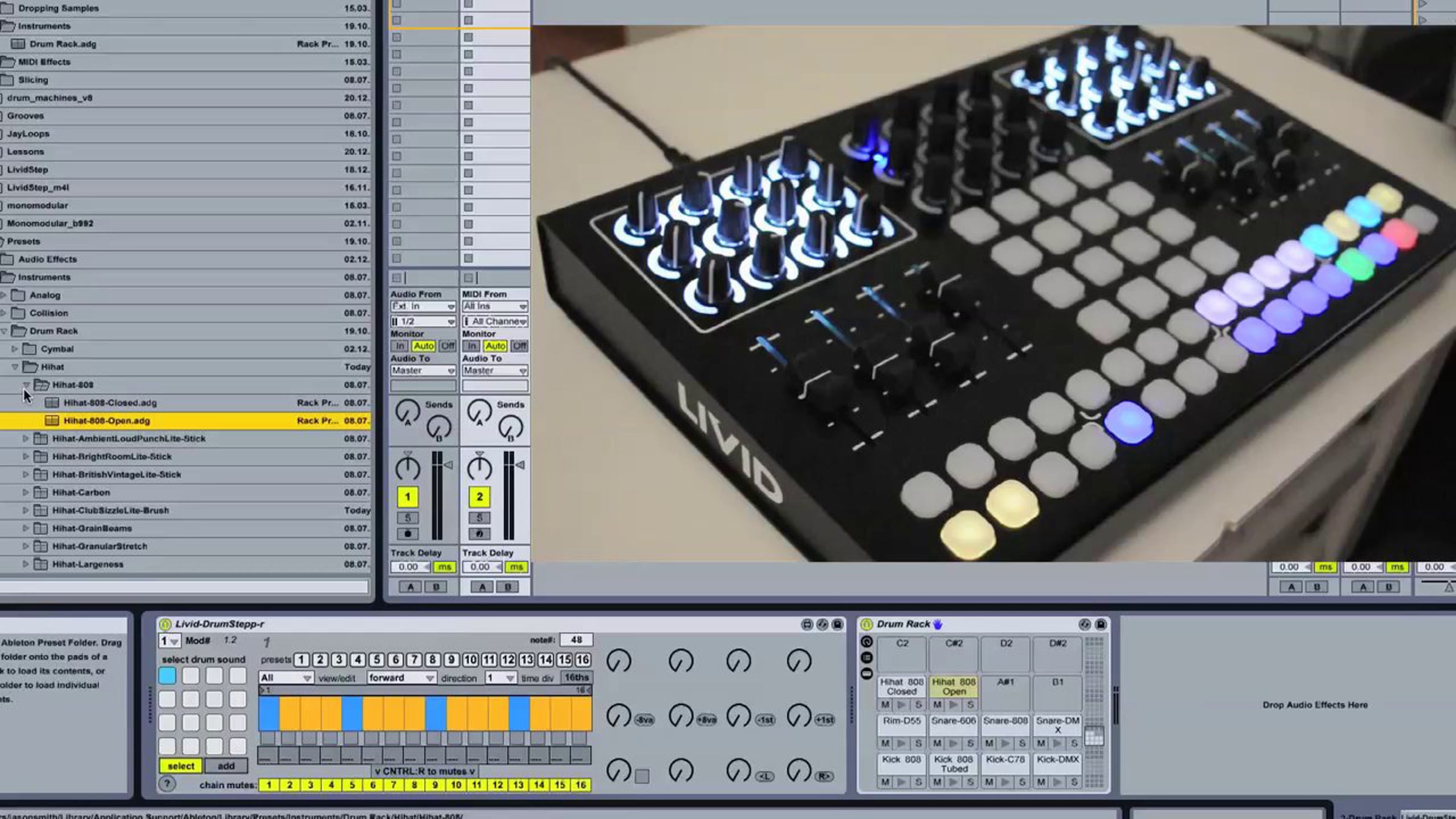Screen dimensions: 1456x819
Task: Click the DrumStepp-r help question mark
Action: point(167,784)
